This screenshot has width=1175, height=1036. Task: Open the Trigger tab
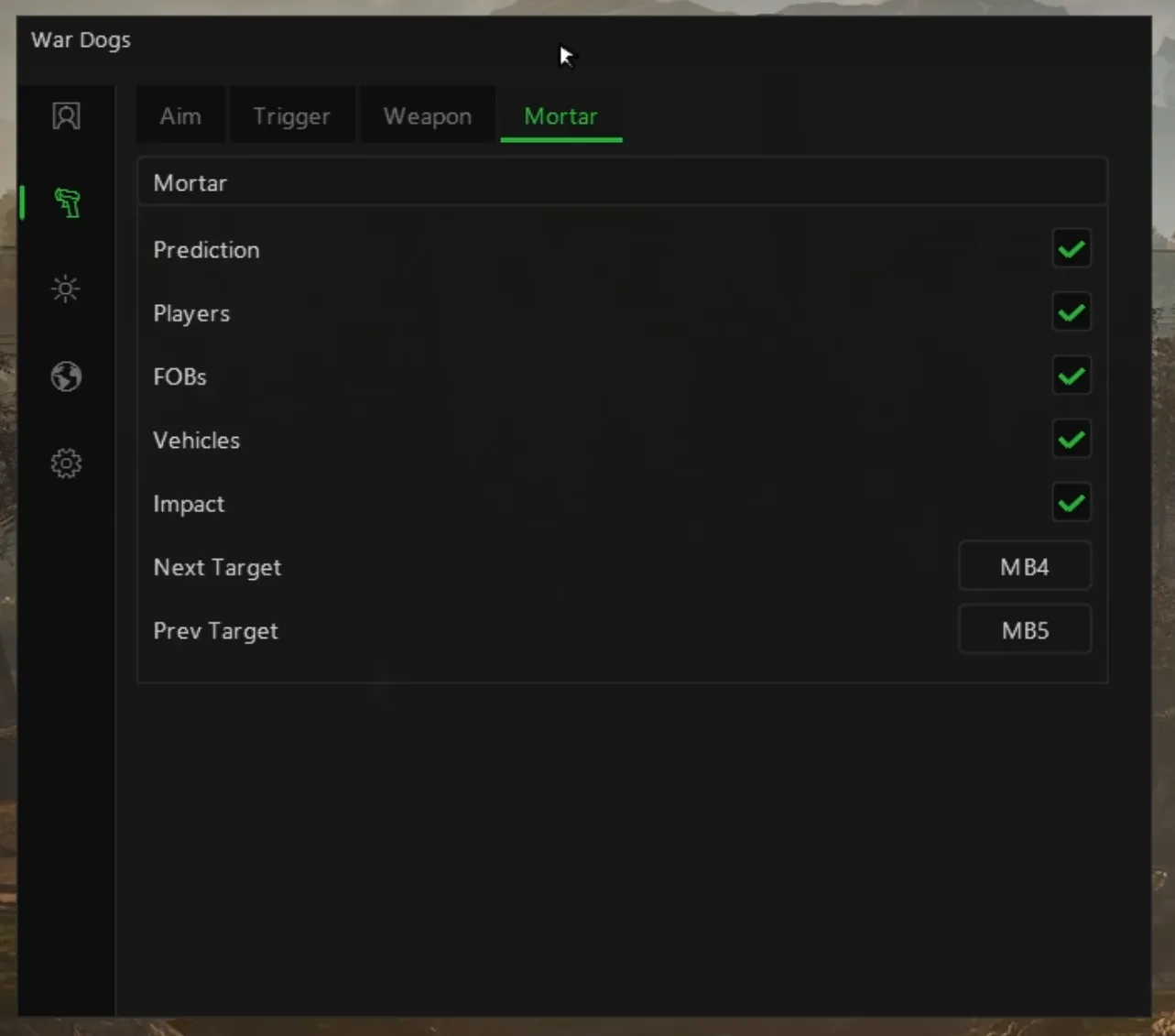pos(291,115)
